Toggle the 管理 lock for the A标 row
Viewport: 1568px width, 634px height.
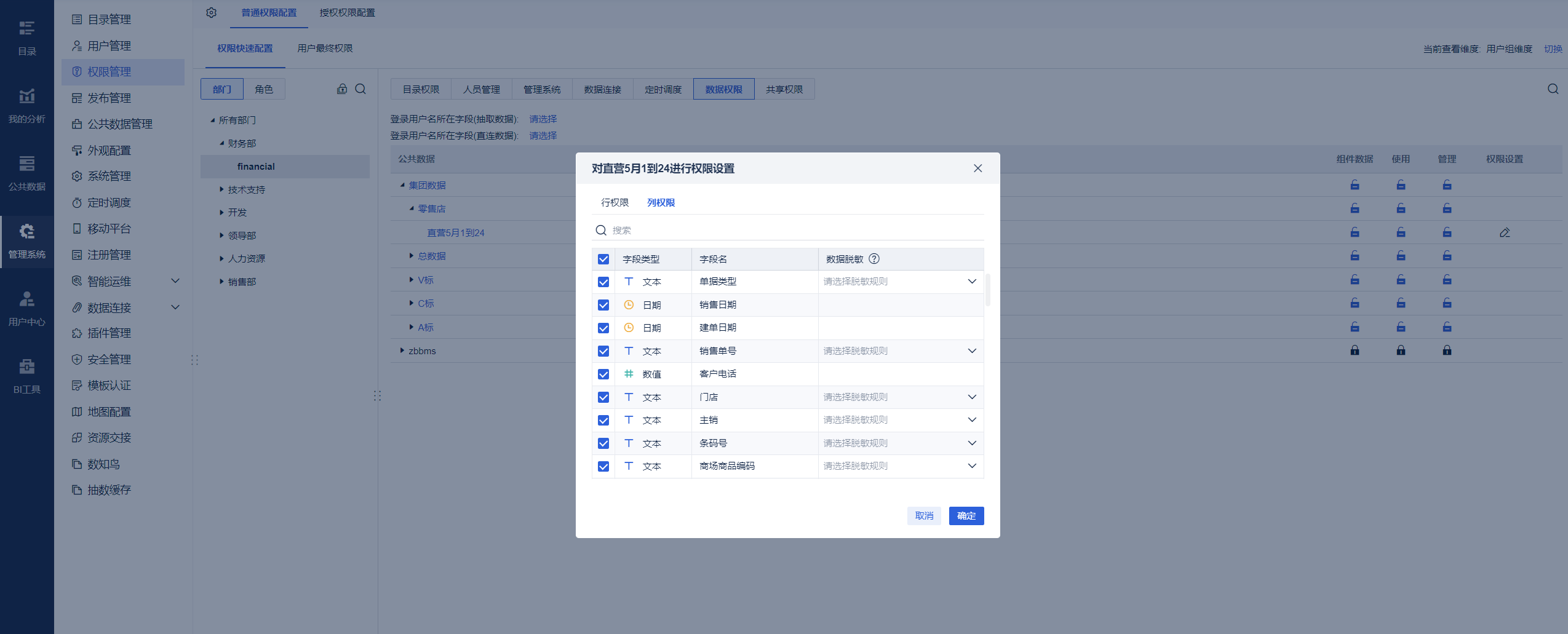click(x=1447, y=327)
